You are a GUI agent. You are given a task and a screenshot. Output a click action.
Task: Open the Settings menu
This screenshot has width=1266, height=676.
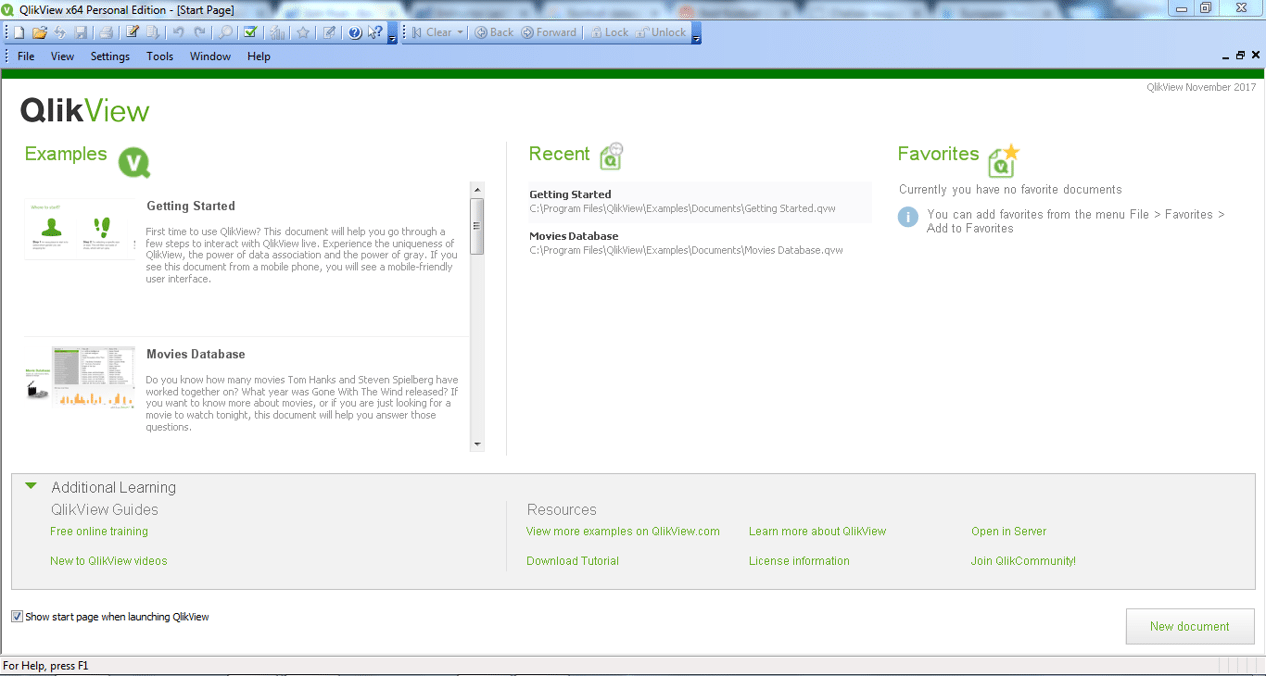click(x=110, y=56)
